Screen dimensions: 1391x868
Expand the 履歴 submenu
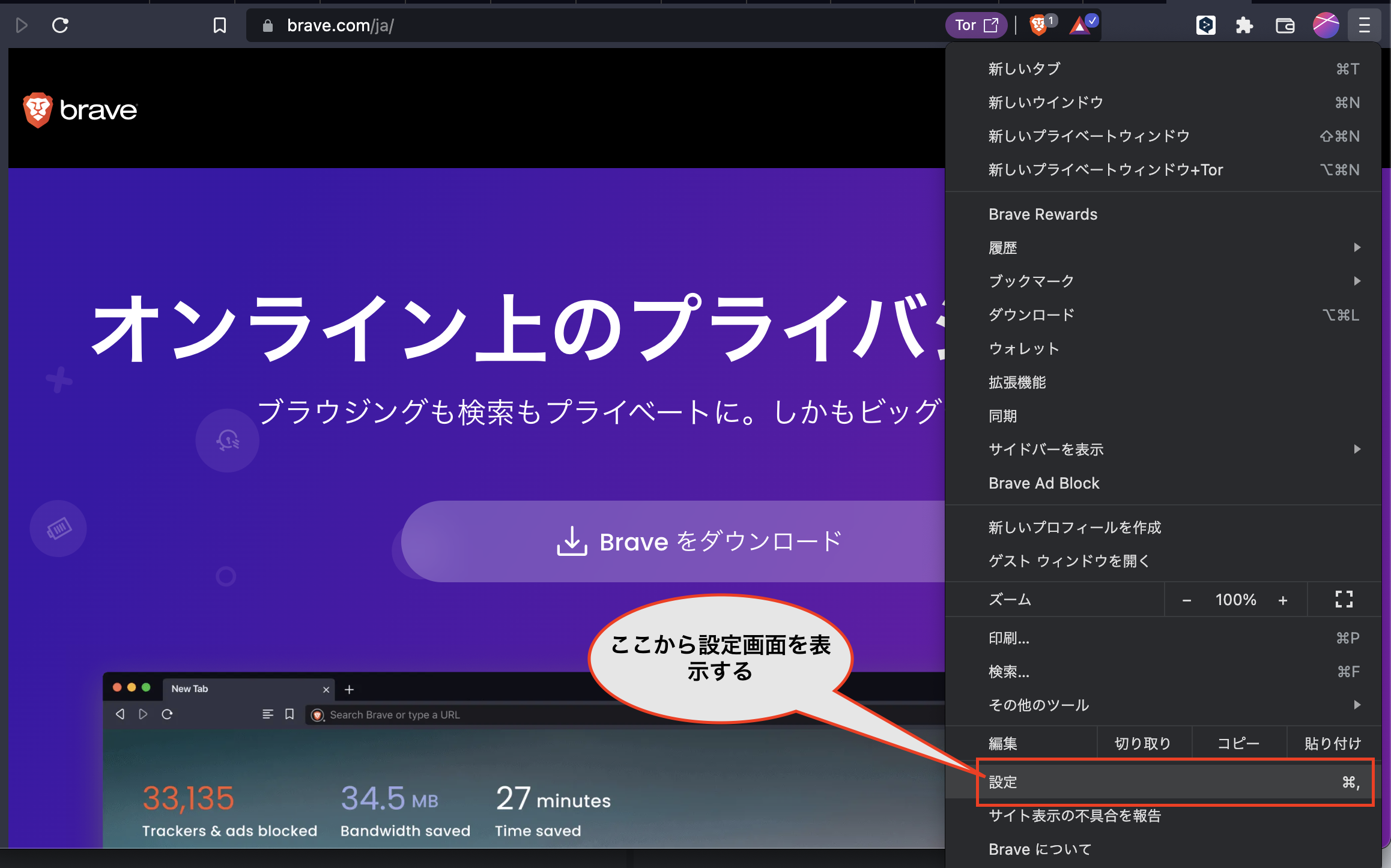(x=1163, y=248)
